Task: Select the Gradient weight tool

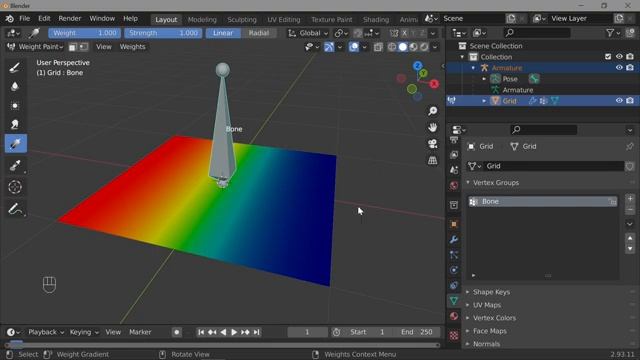Action: 16,144
